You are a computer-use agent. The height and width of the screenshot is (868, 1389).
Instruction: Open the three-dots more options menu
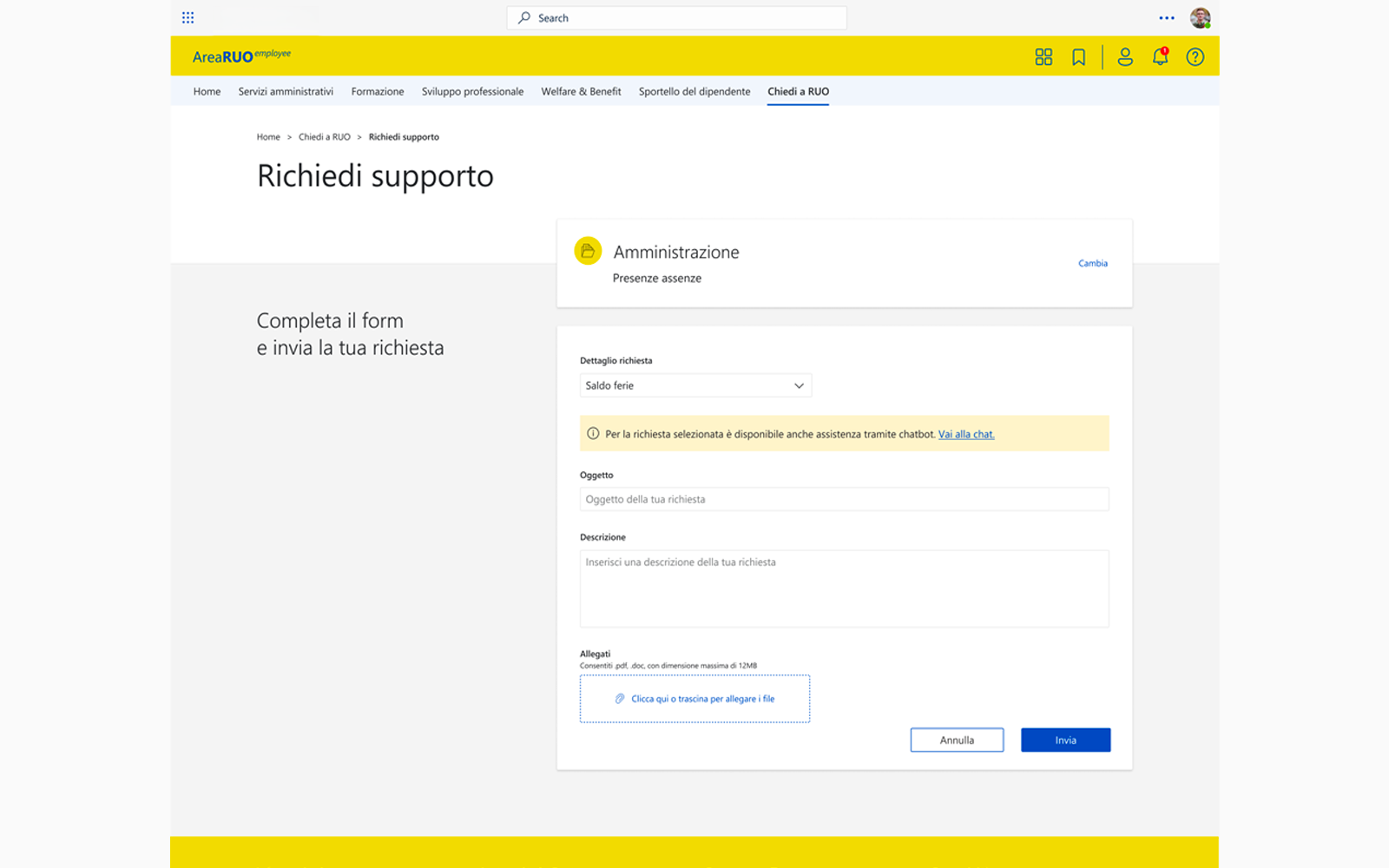point(1167,17)
